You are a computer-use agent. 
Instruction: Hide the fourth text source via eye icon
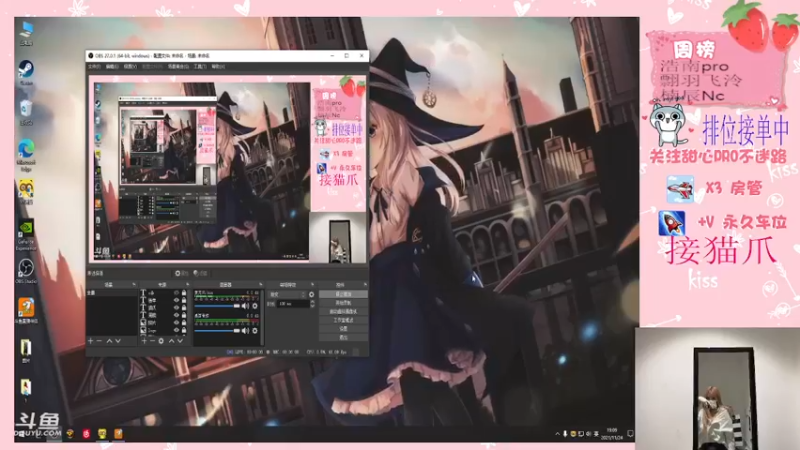(x=177, y=315)
